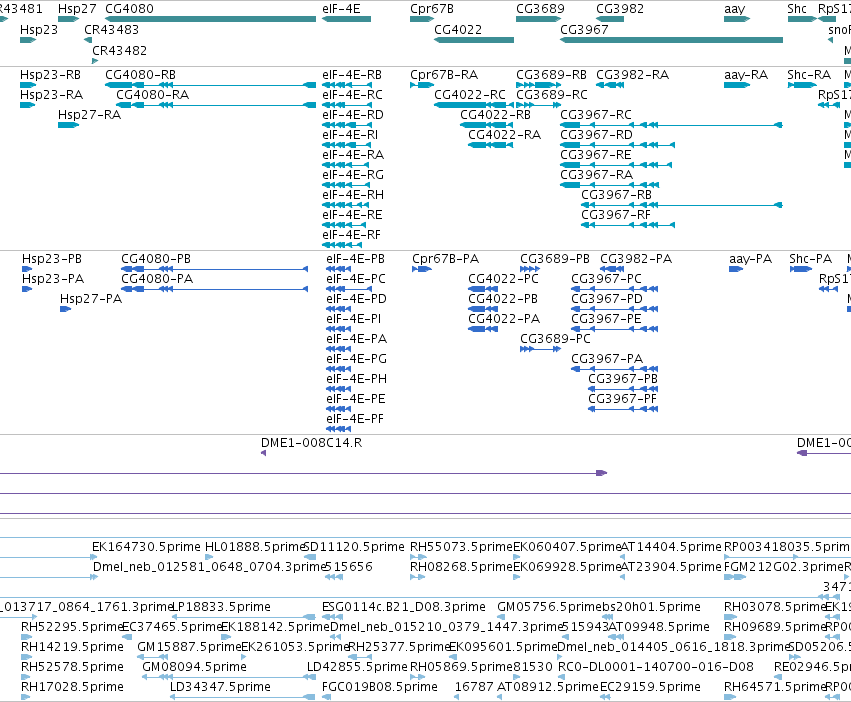Screen dimensions: 851x702
Task: Select protein CG3967-PA label
Action: [x=607, y=358]
